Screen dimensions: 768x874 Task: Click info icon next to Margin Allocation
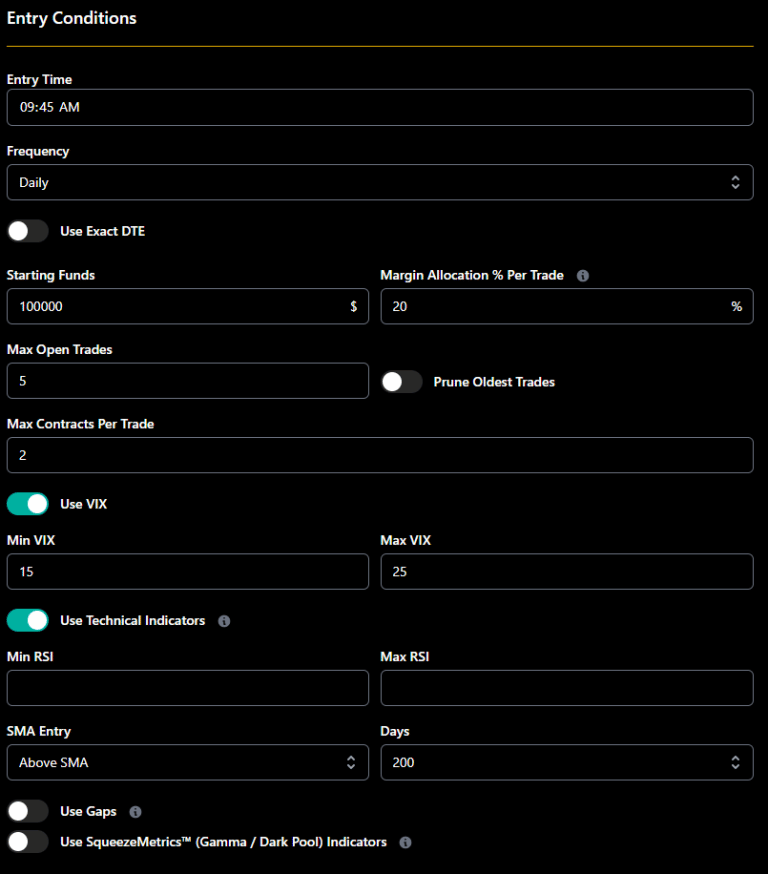[x=583, y=275]
